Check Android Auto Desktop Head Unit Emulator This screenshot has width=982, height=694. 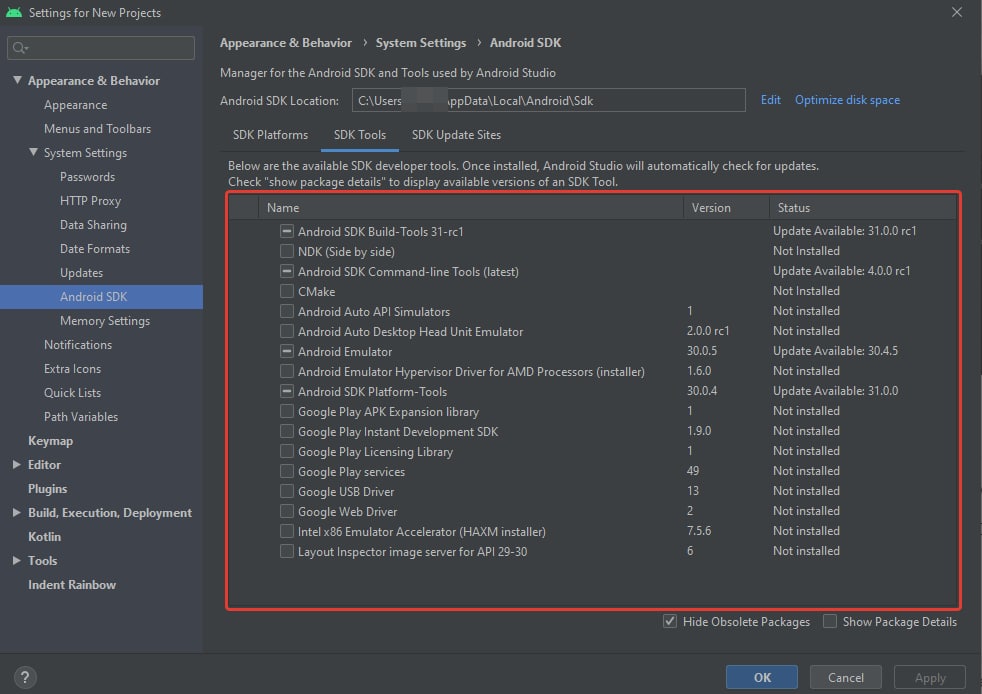point(286,331)
